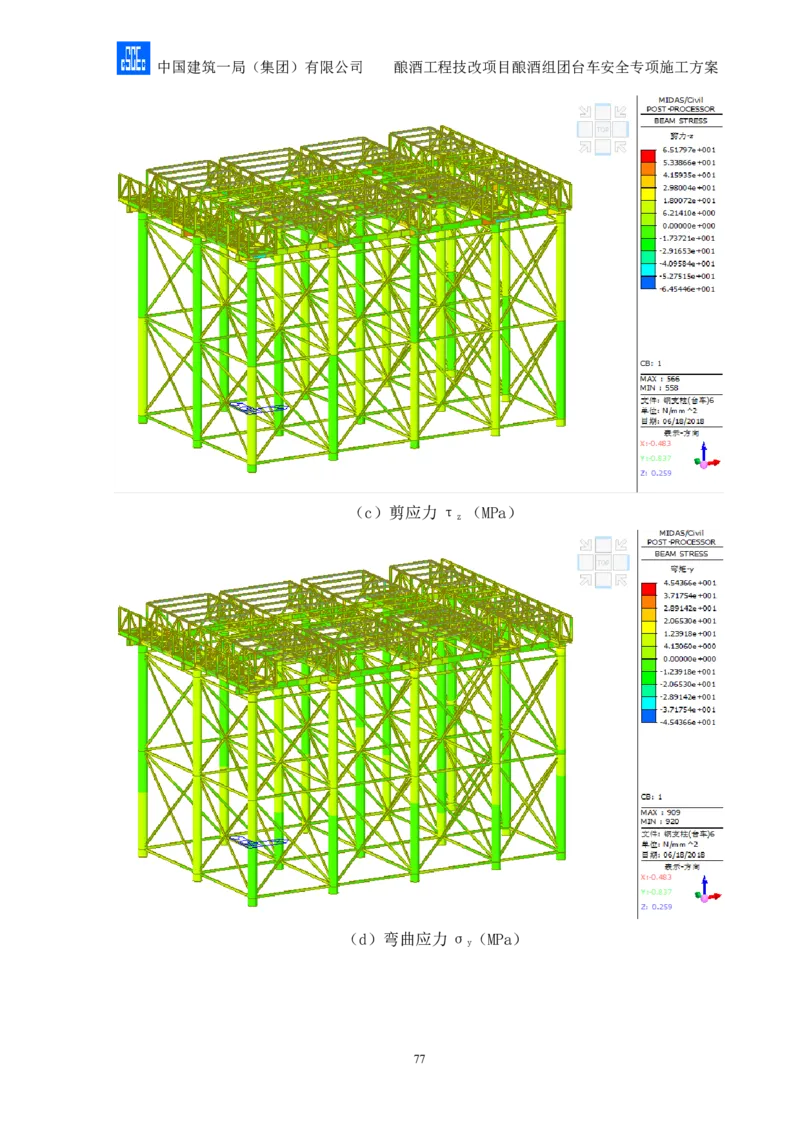Click top-right diagonal arrow in upper view cube
Viewport: 800px width, 1132px height.
pyautogui.click(x=621, y=112)
